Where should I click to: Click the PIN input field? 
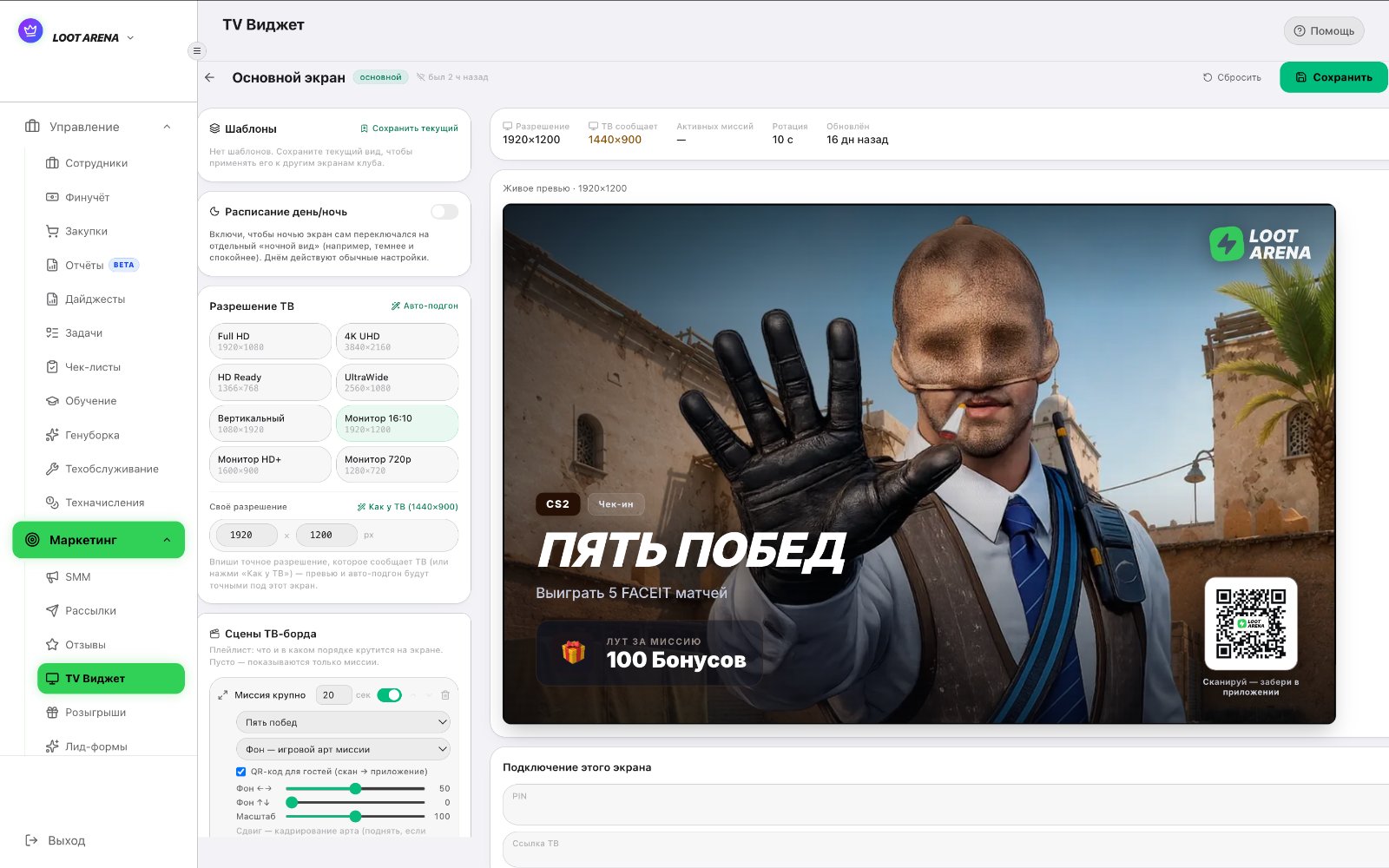(x=946, y=805)
